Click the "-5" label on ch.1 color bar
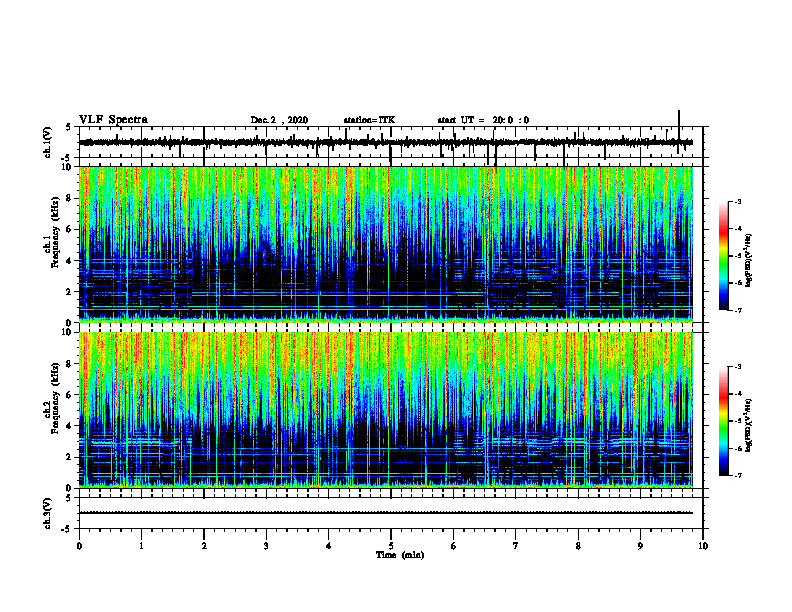This screenshot has width=792, height=612. [x=738, y=256]
